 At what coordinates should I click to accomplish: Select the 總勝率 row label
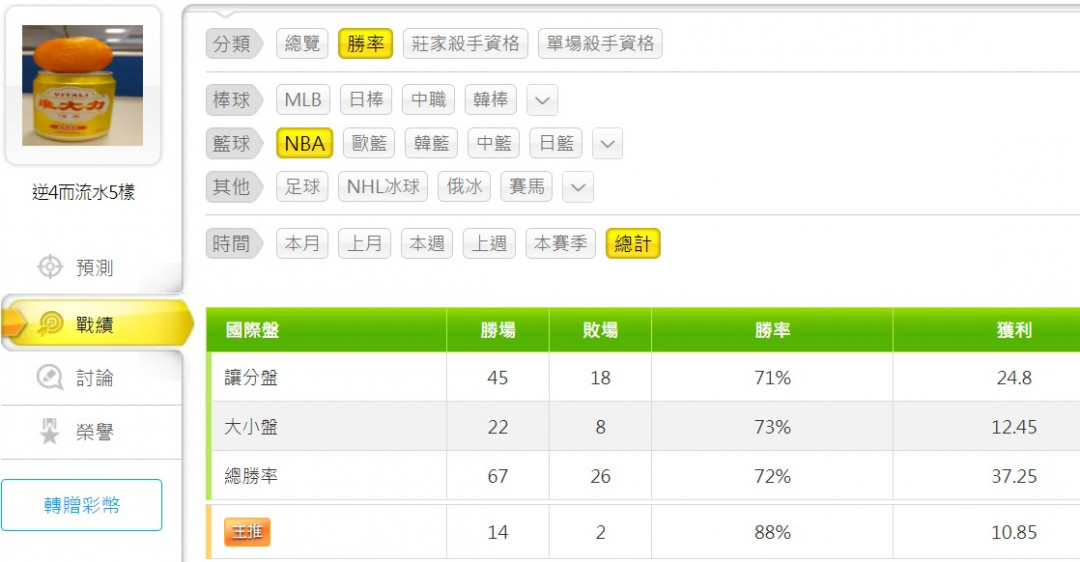point(251,476)
